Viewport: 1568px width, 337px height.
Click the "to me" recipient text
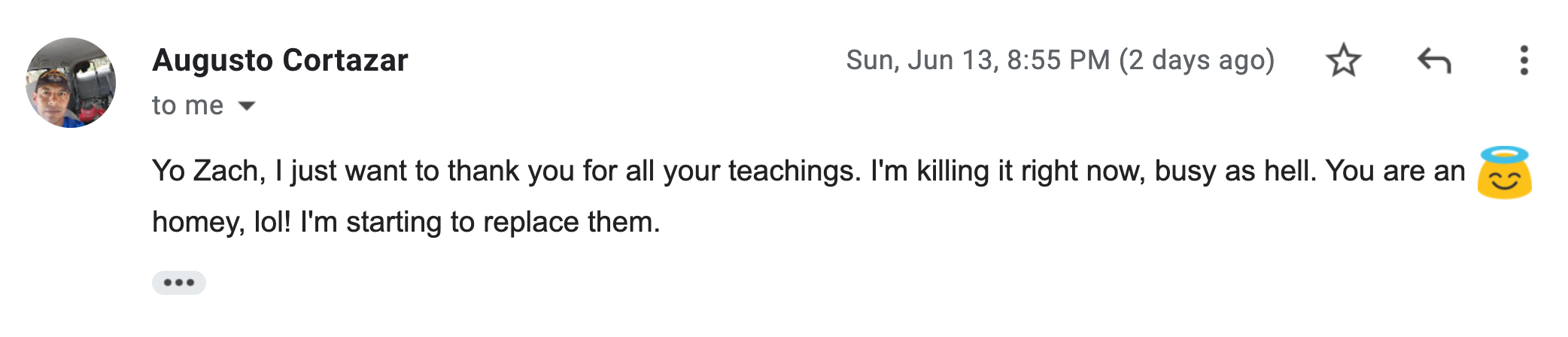tap(187, 105)
